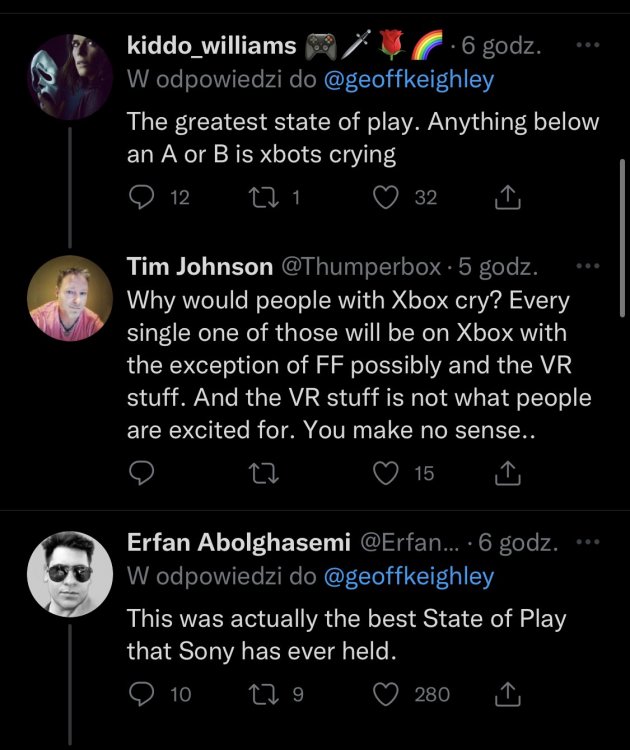Share Erfan Abolghasemi's tweet

pos(508,693)
